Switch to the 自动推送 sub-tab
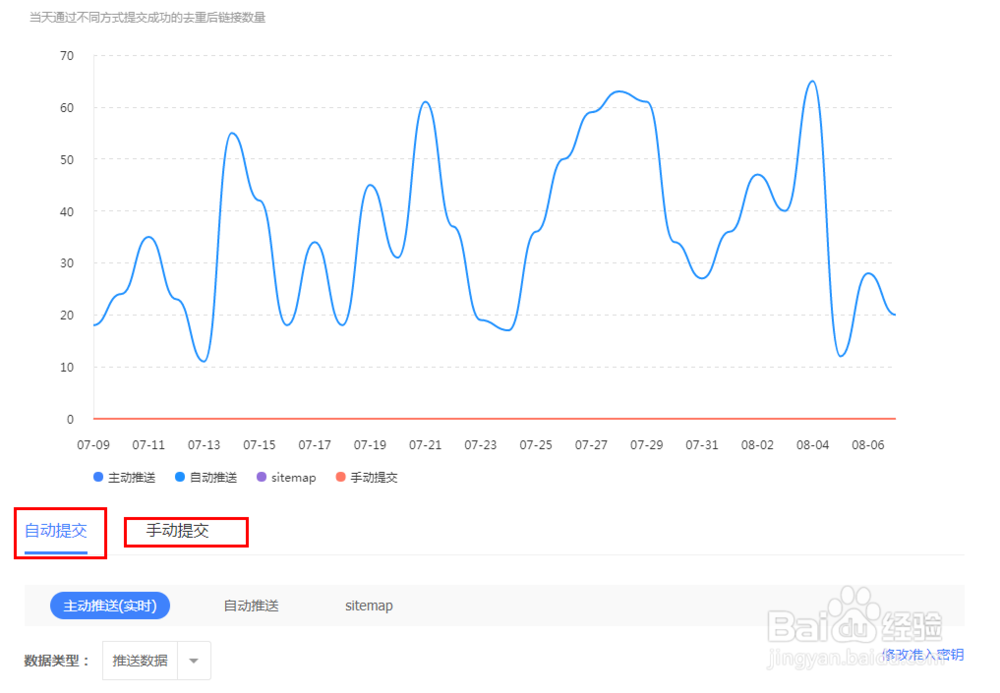Viewport: 1000px width, 693px height. [251, 606]
